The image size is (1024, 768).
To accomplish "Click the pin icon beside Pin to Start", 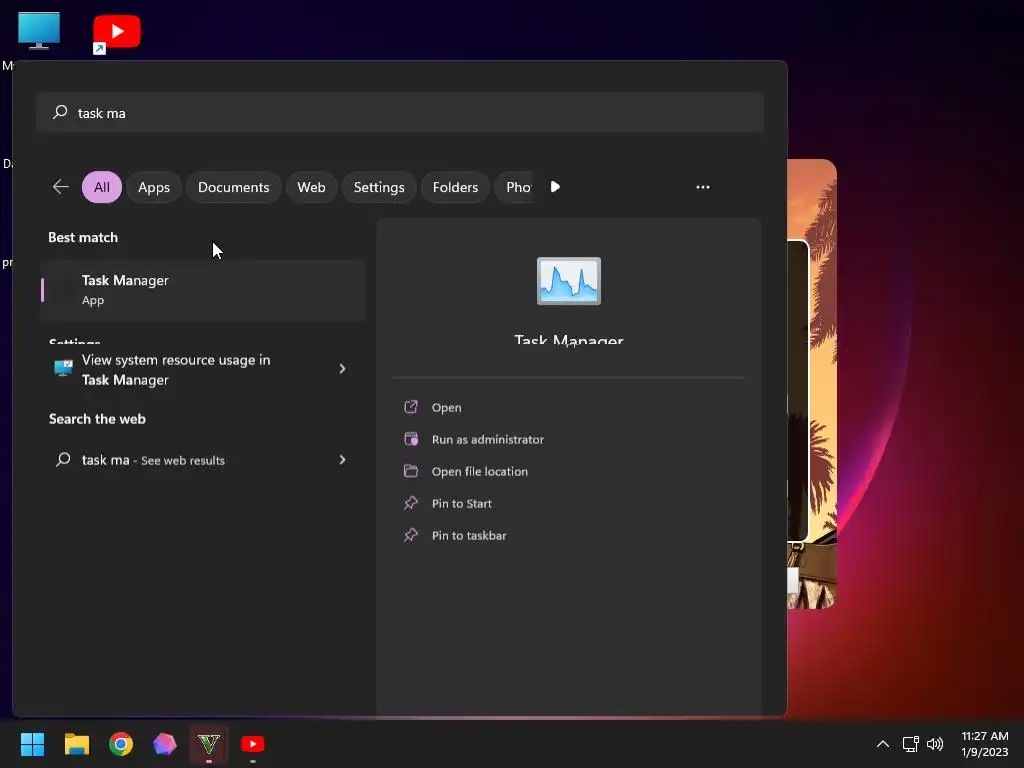I will (x=411, y=503).
